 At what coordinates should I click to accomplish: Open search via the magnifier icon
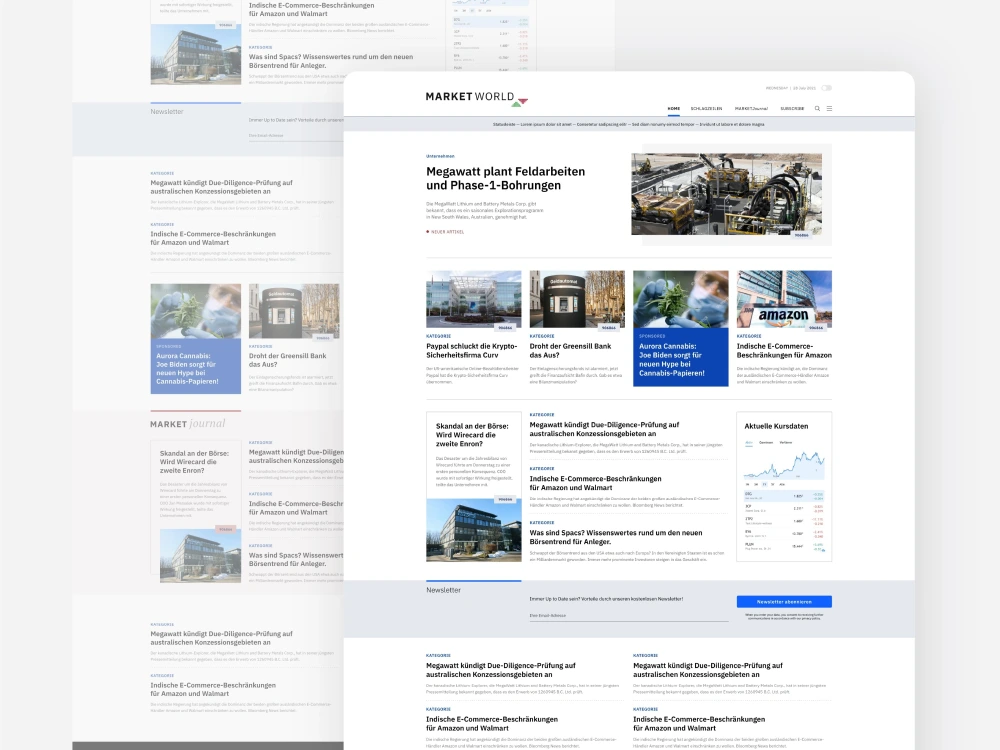pyautogui.click(x=816, y=108)
